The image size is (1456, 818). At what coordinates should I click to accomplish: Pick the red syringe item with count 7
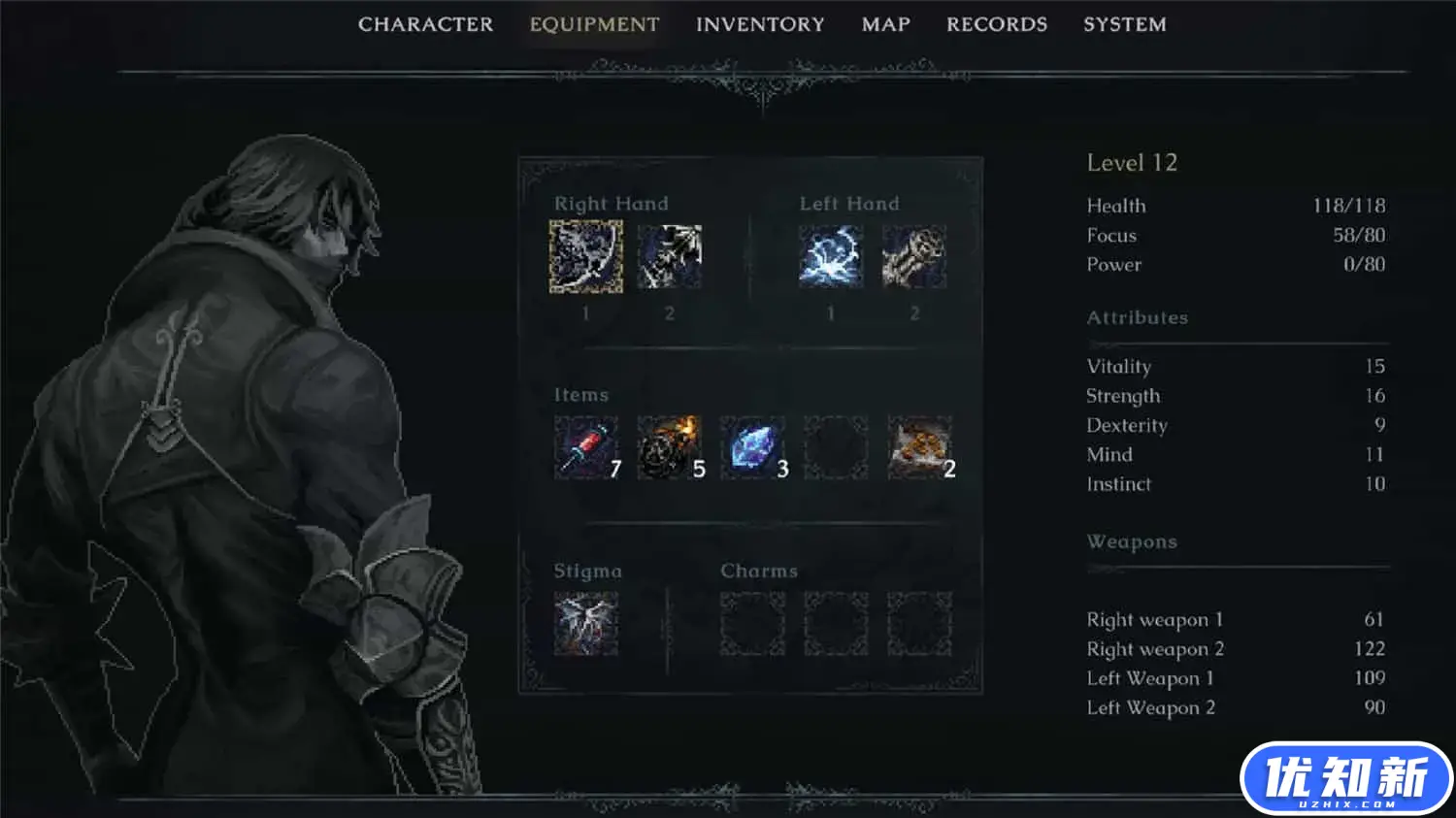click(x=586, y=447)
